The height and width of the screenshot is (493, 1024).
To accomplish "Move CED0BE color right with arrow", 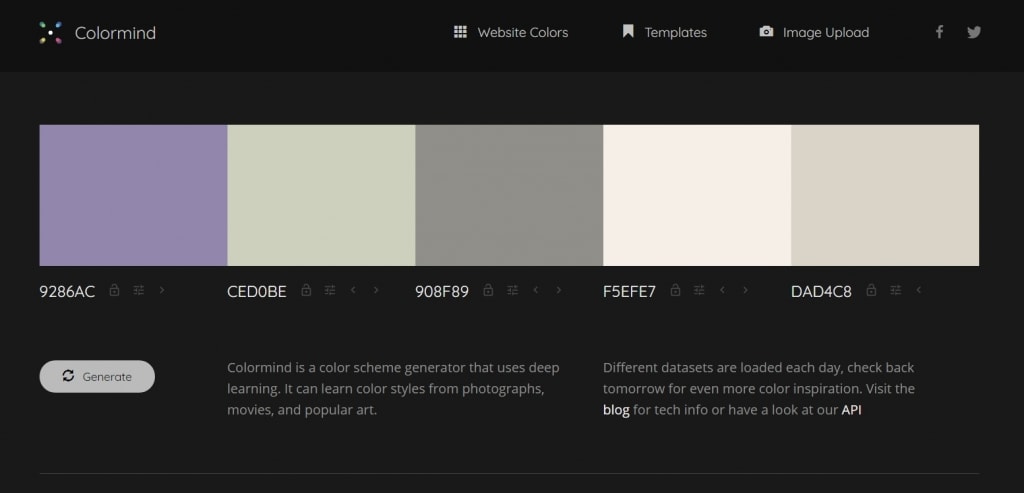I will (x=376, y=290).
